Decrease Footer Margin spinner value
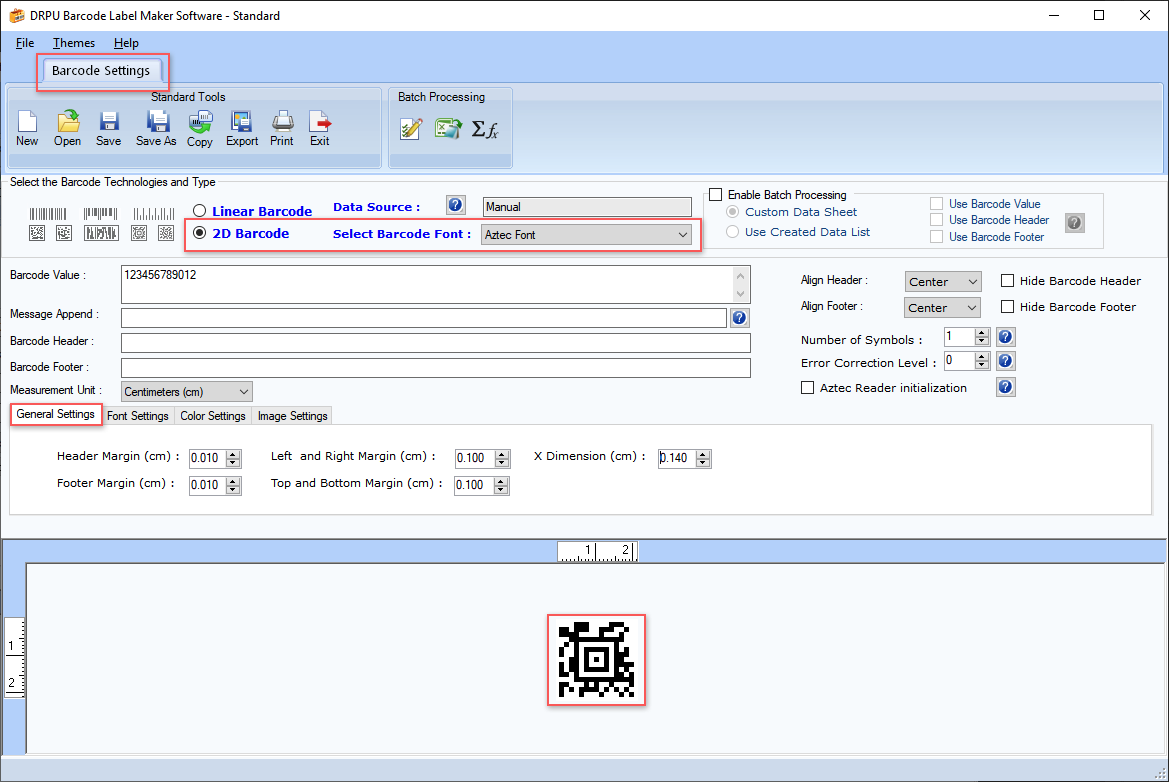The height and width of the screenshot is (782, 1169). pos(233,490)
